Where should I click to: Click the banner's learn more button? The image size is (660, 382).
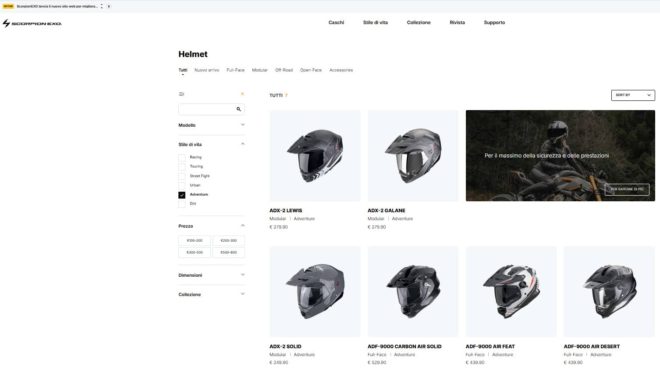tap(627, 189)
